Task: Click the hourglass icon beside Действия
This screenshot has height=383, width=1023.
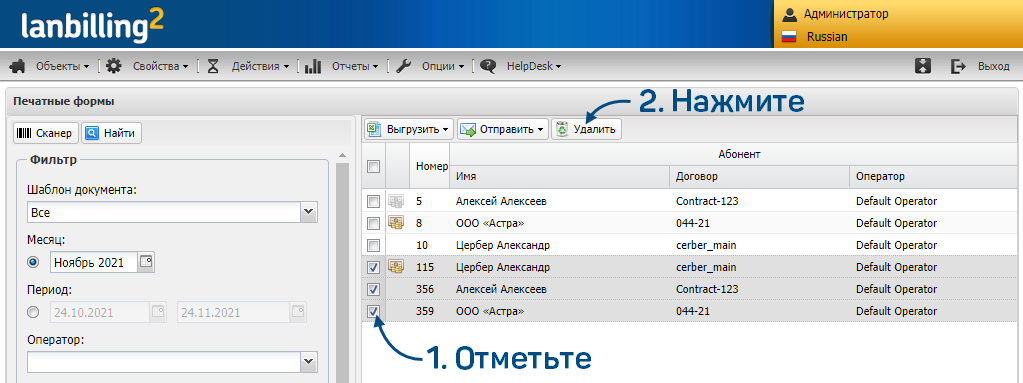Action: point(213,66)
